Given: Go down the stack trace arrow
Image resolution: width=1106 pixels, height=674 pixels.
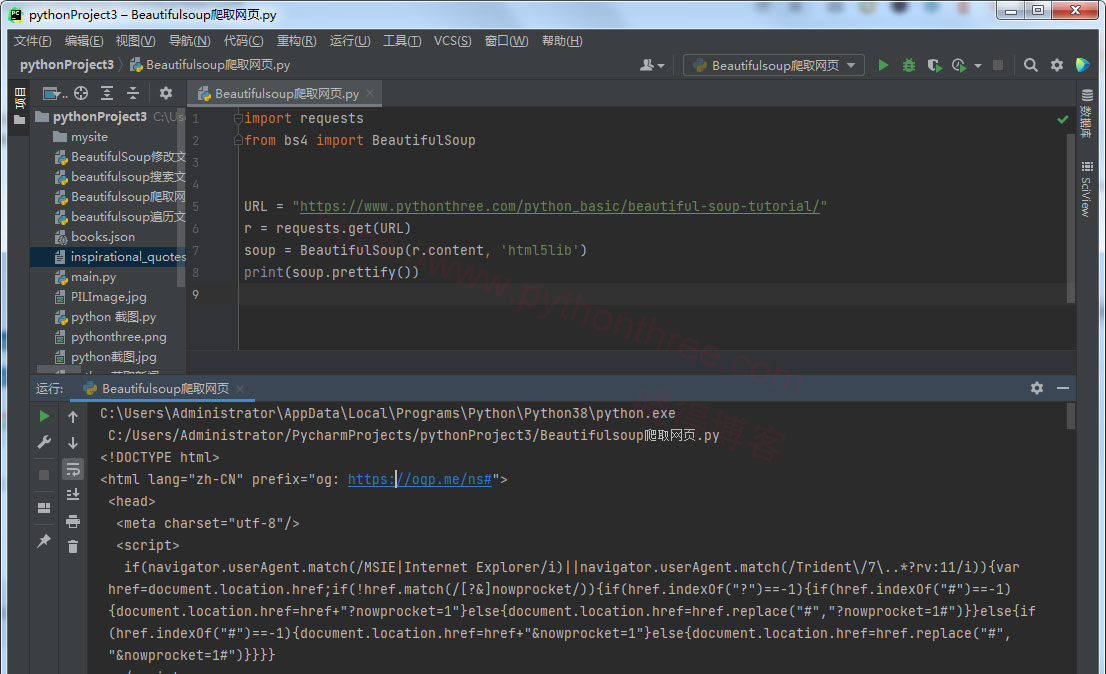Looking at the screenshot, I should pyautogui.click(x=73, y=443).
